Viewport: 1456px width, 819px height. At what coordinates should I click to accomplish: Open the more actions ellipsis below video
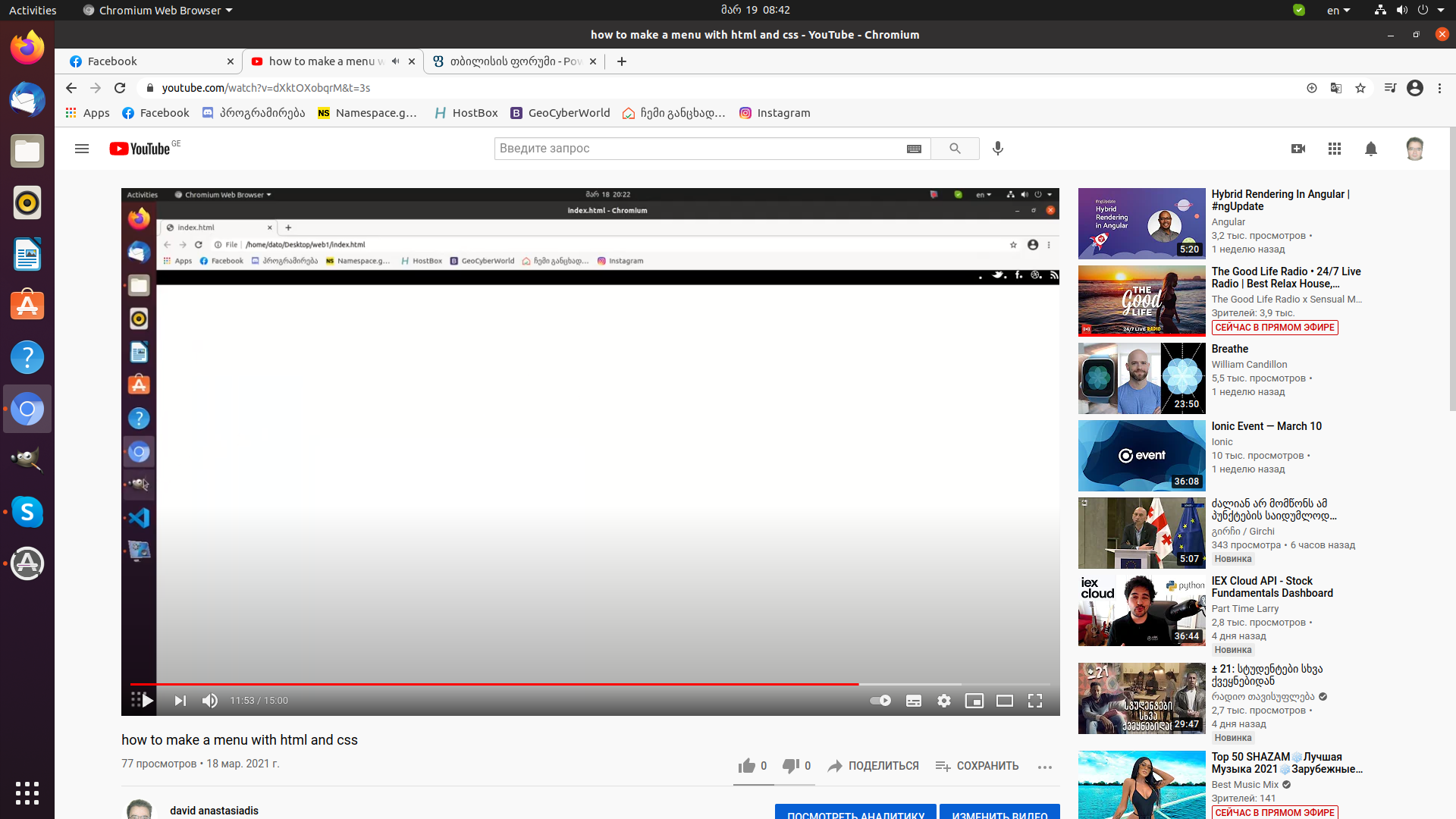click(1044, 767)
